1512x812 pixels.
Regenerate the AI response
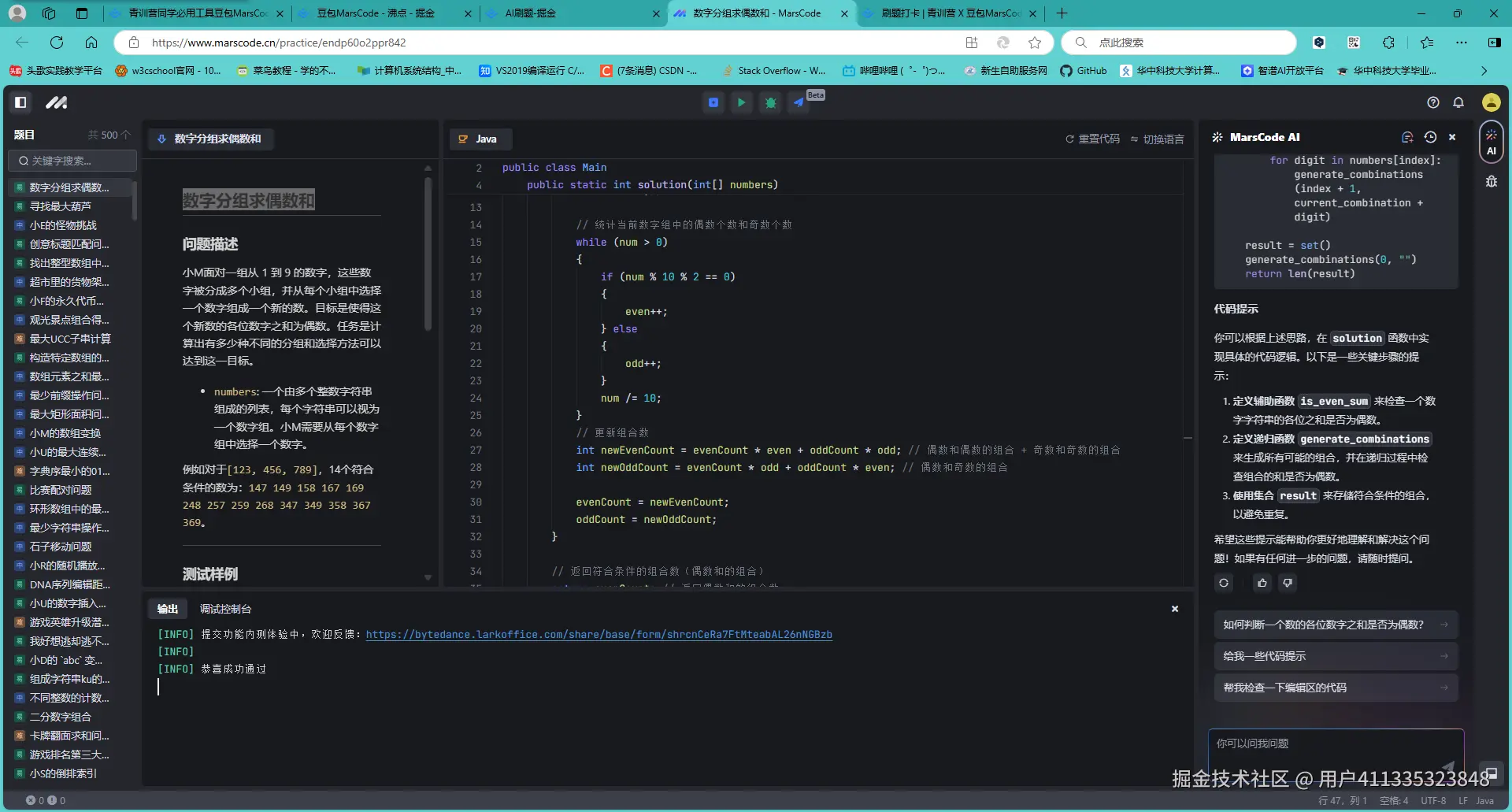(1224, 583)
